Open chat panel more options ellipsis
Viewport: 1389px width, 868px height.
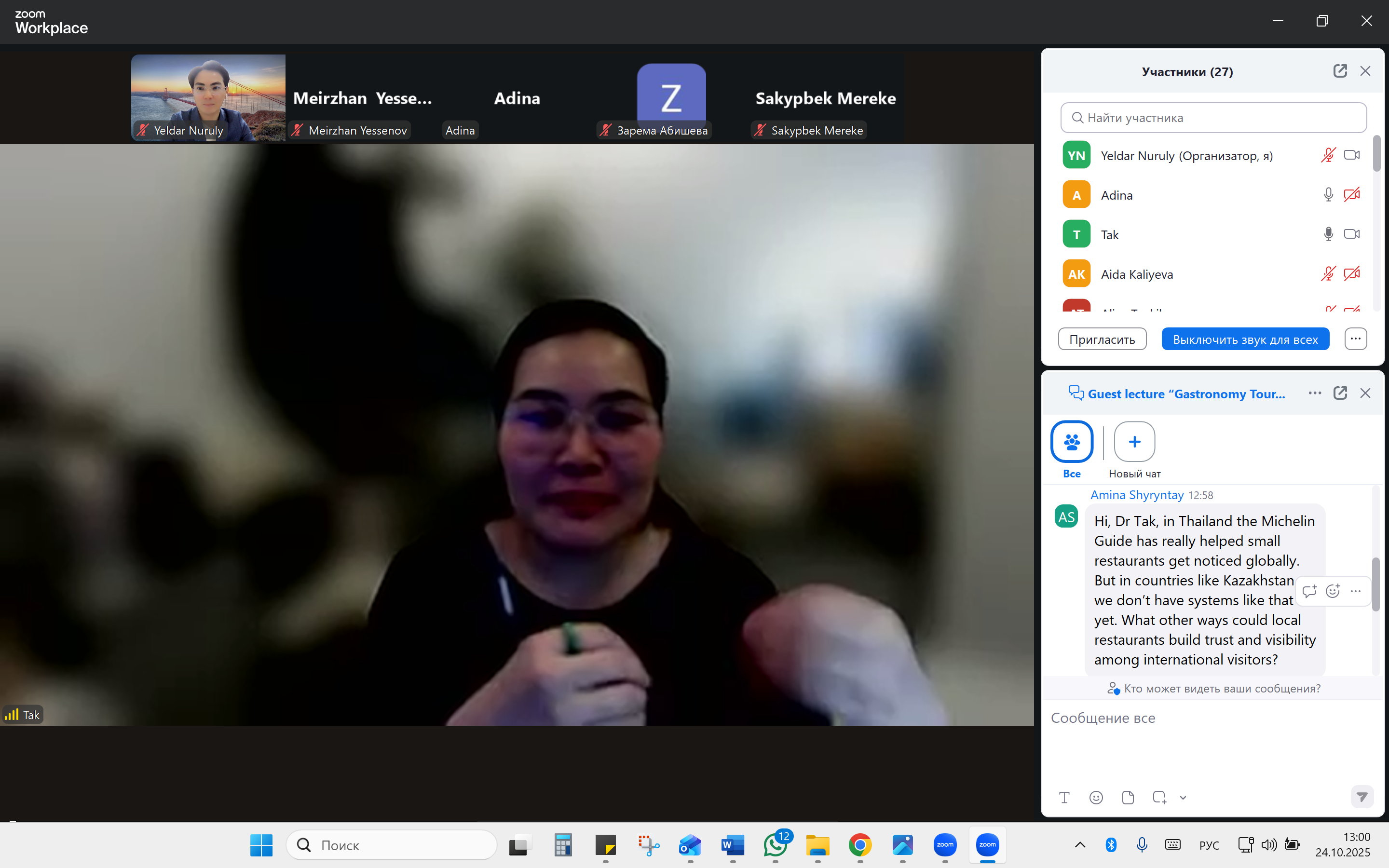coord(1314,393)
